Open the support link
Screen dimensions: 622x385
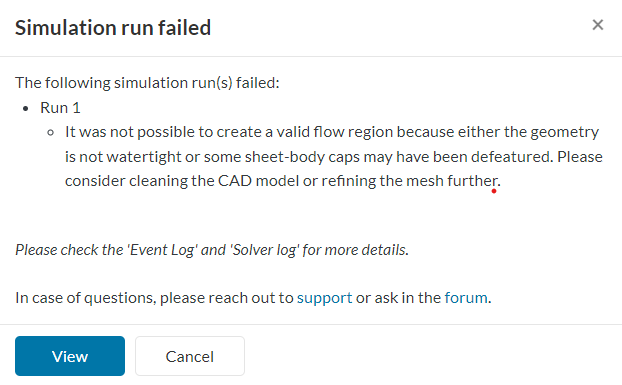click(324, 298)
